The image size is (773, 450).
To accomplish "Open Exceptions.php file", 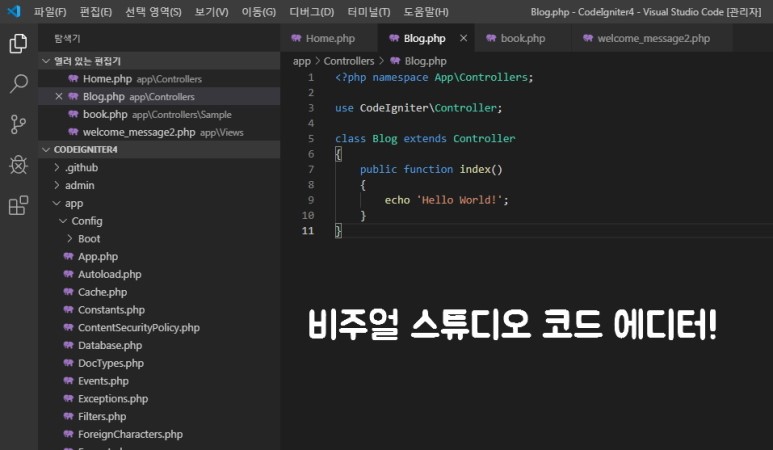I will [159, 398].
